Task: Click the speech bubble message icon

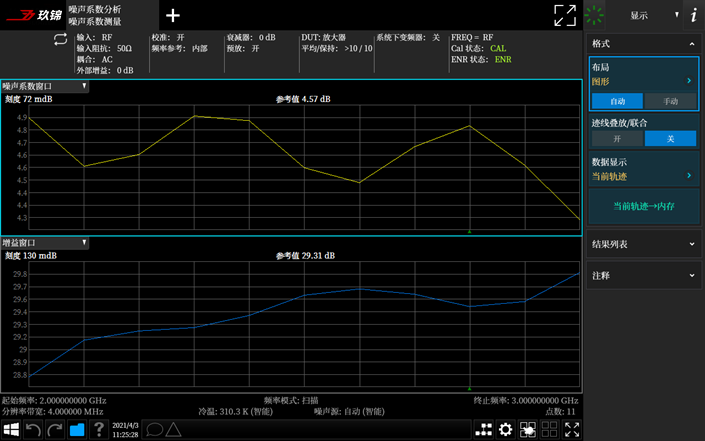Action: click(x=154, y=430)
